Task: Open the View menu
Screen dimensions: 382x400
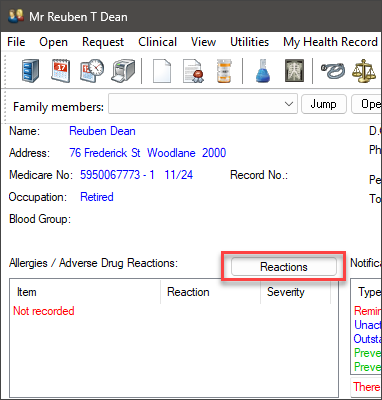Action: coord(203,42)
